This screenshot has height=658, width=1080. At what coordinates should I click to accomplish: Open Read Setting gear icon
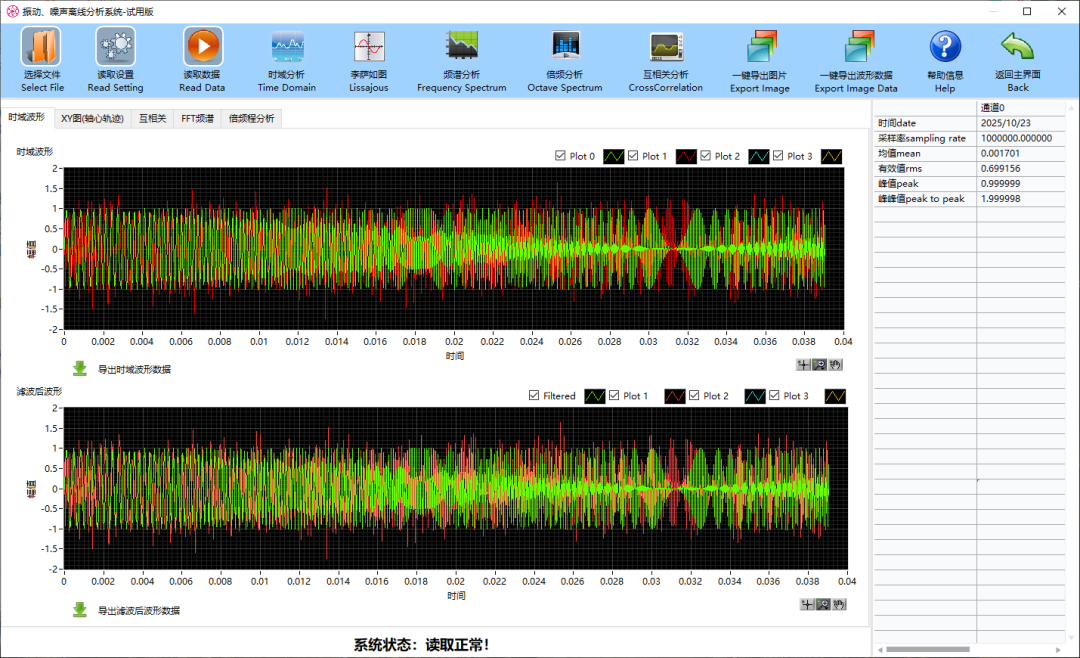click(116, 46)
